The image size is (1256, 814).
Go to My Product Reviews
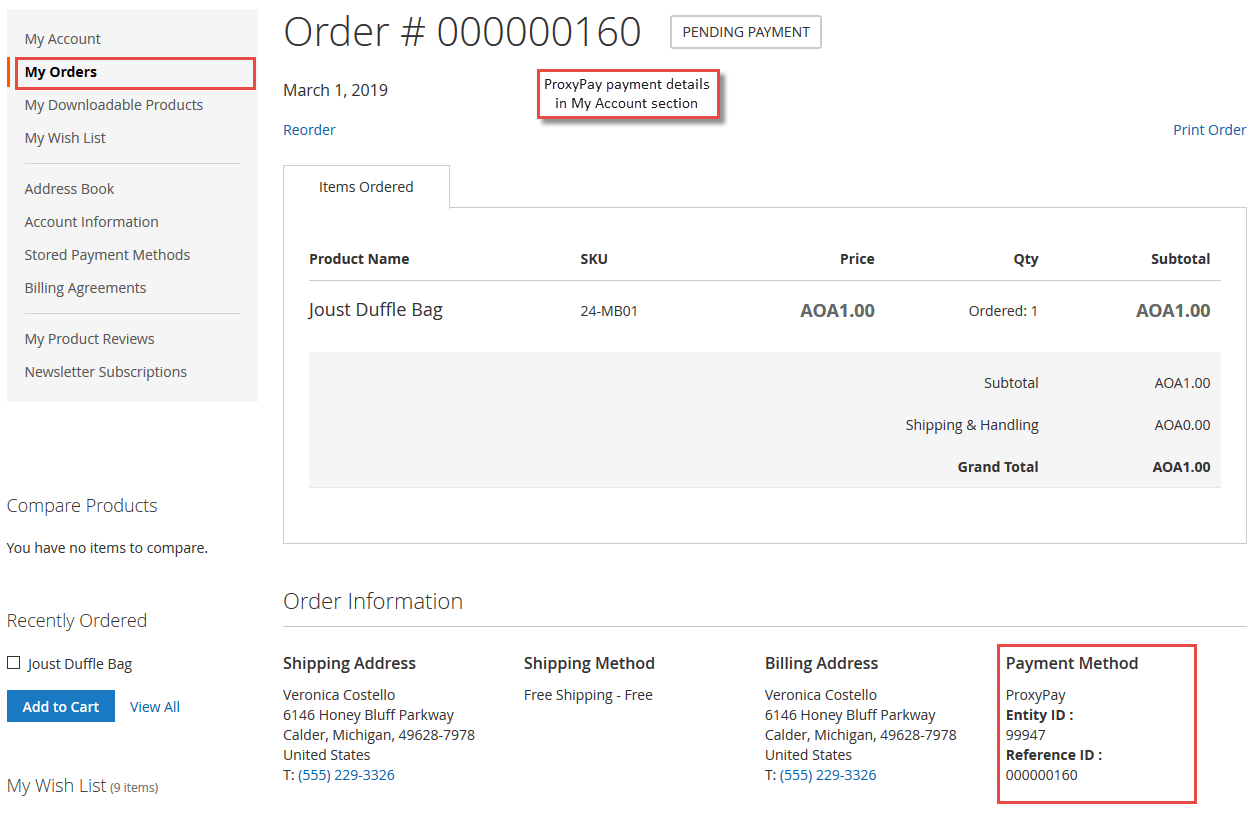(x=90, y=339)
